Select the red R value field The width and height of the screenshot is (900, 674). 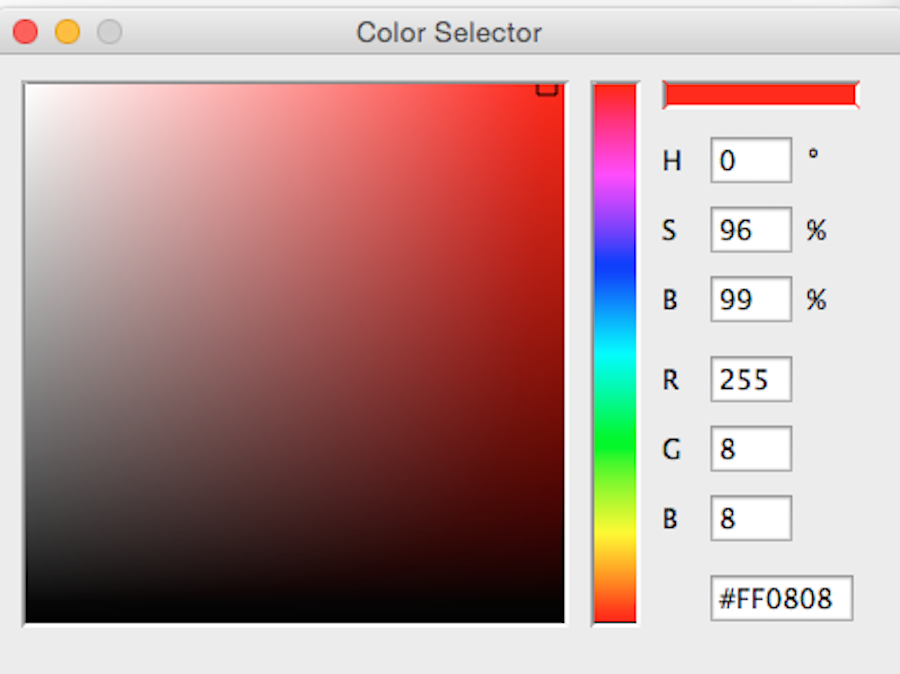pyautogui.click(x=750, y=379)
